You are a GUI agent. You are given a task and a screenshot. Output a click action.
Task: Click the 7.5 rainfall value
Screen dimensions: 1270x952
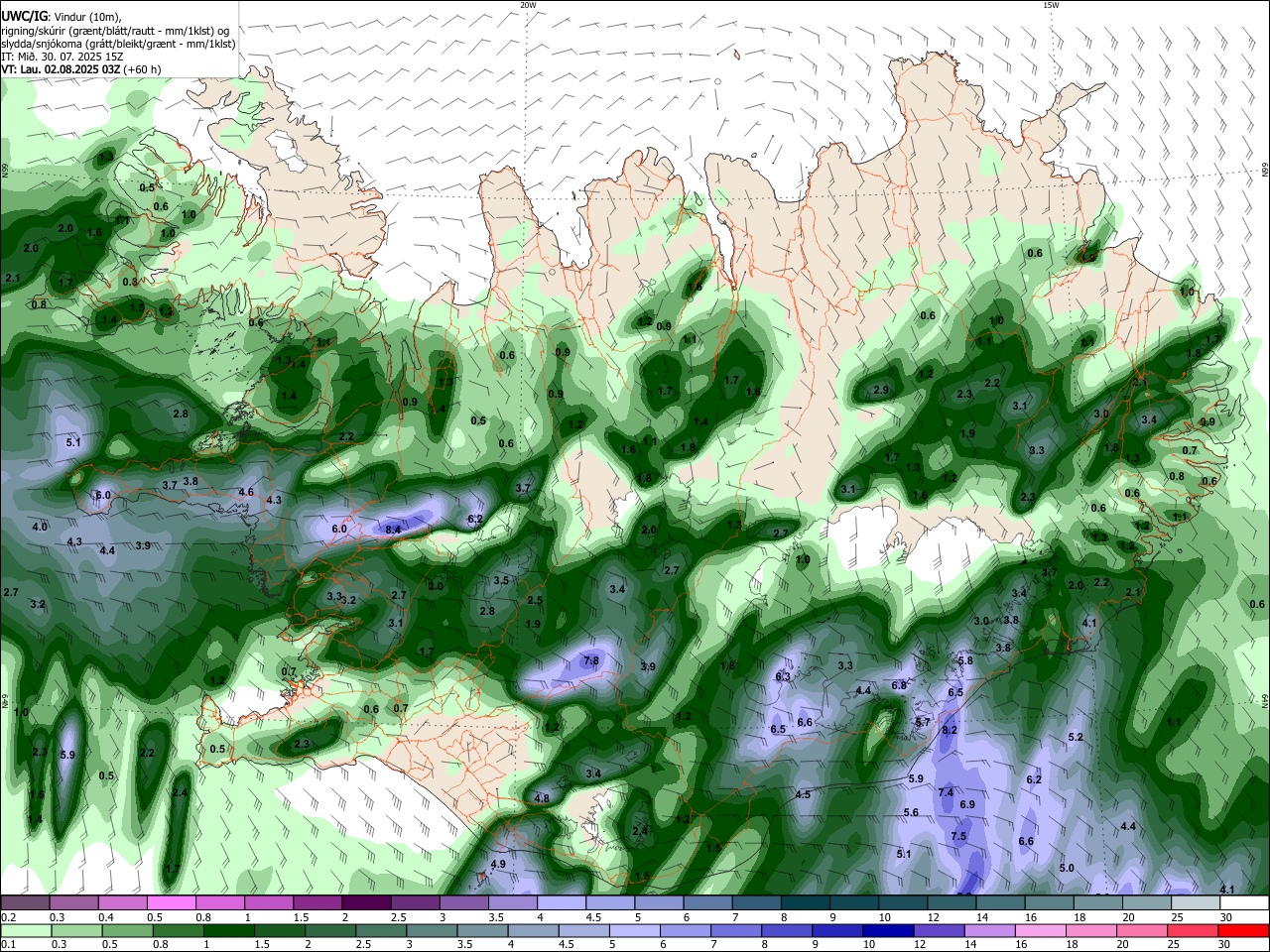[958, 836]
